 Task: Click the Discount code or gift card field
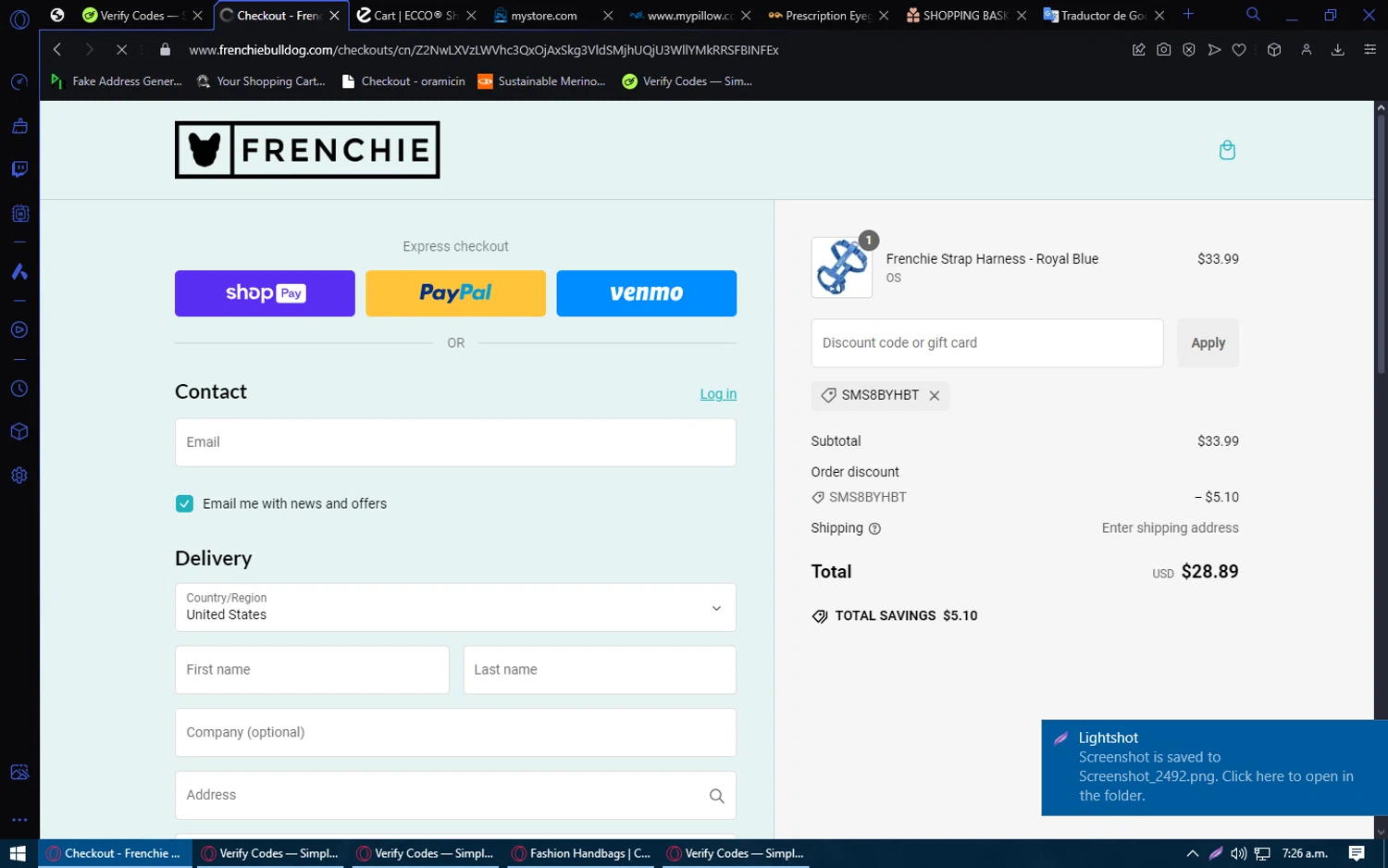[x=987, y=343]
